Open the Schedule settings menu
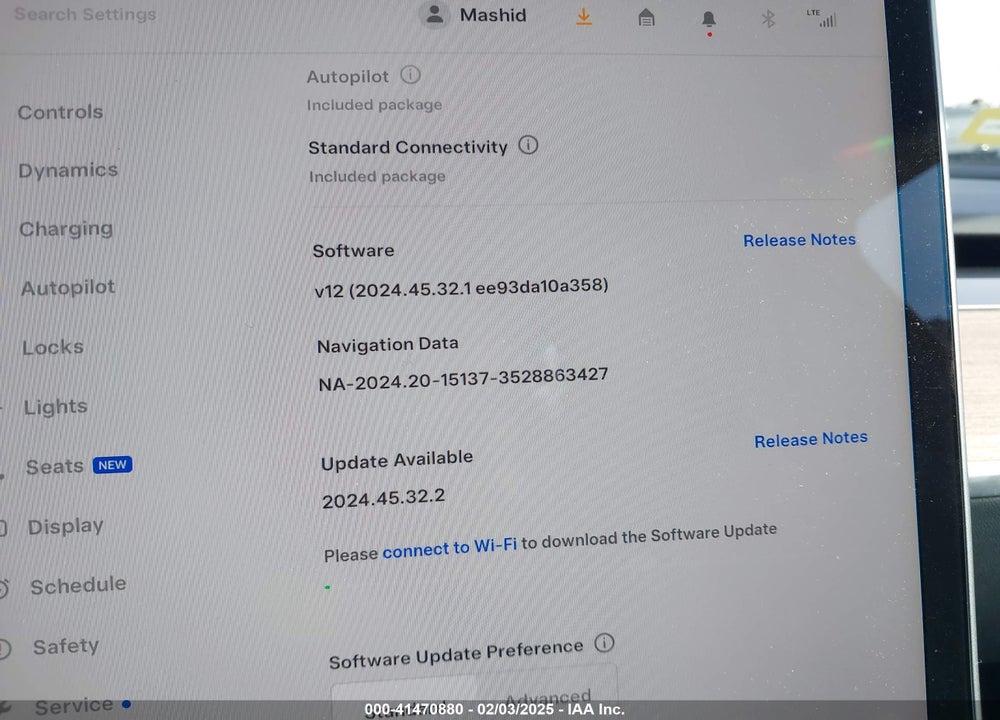1000x720 pixels. [78, 585]
